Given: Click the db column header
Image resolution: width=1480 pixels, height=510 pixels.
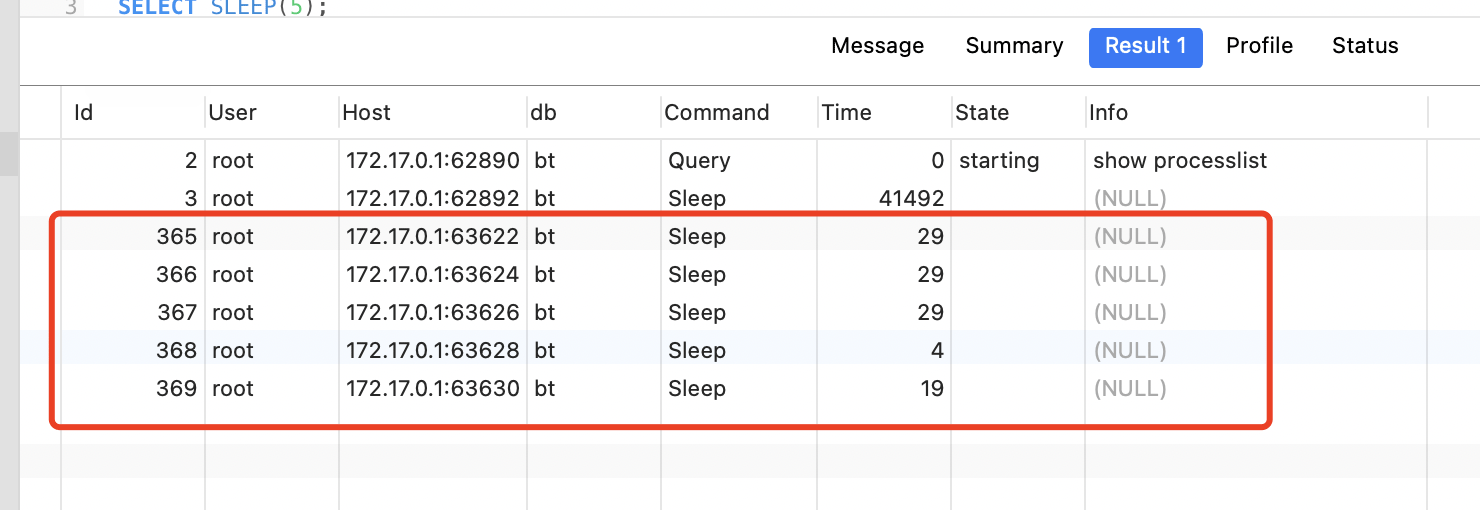Looking at the screenshot, I should click(594, 112).
